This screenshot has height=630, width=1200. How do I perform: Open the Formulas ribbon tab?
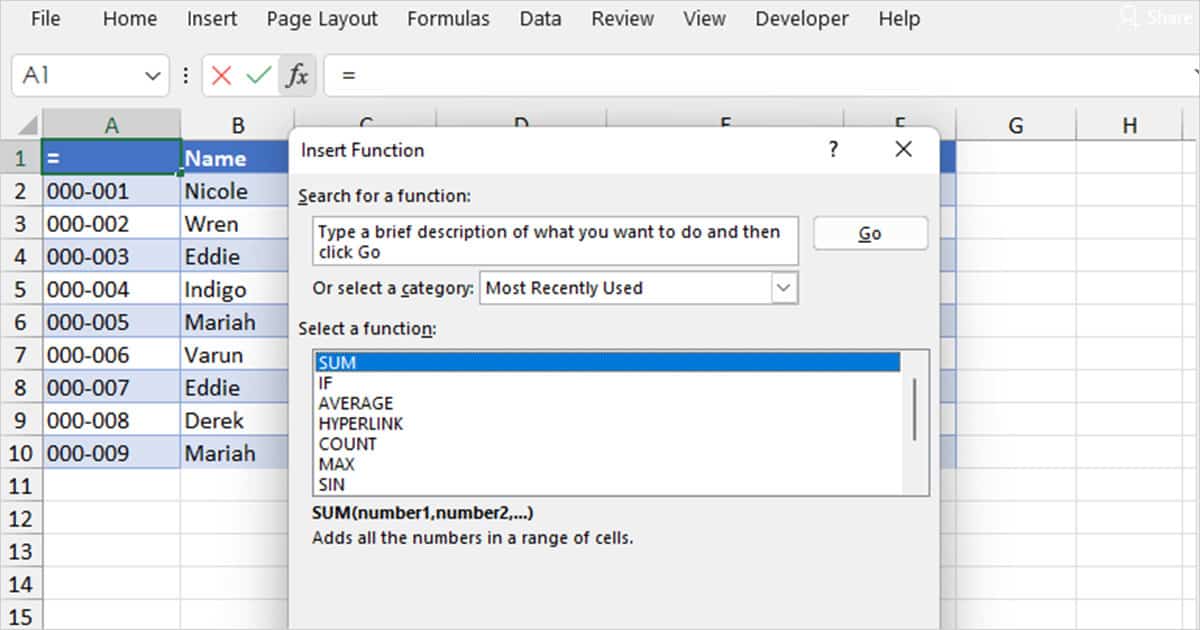point(448,19)
